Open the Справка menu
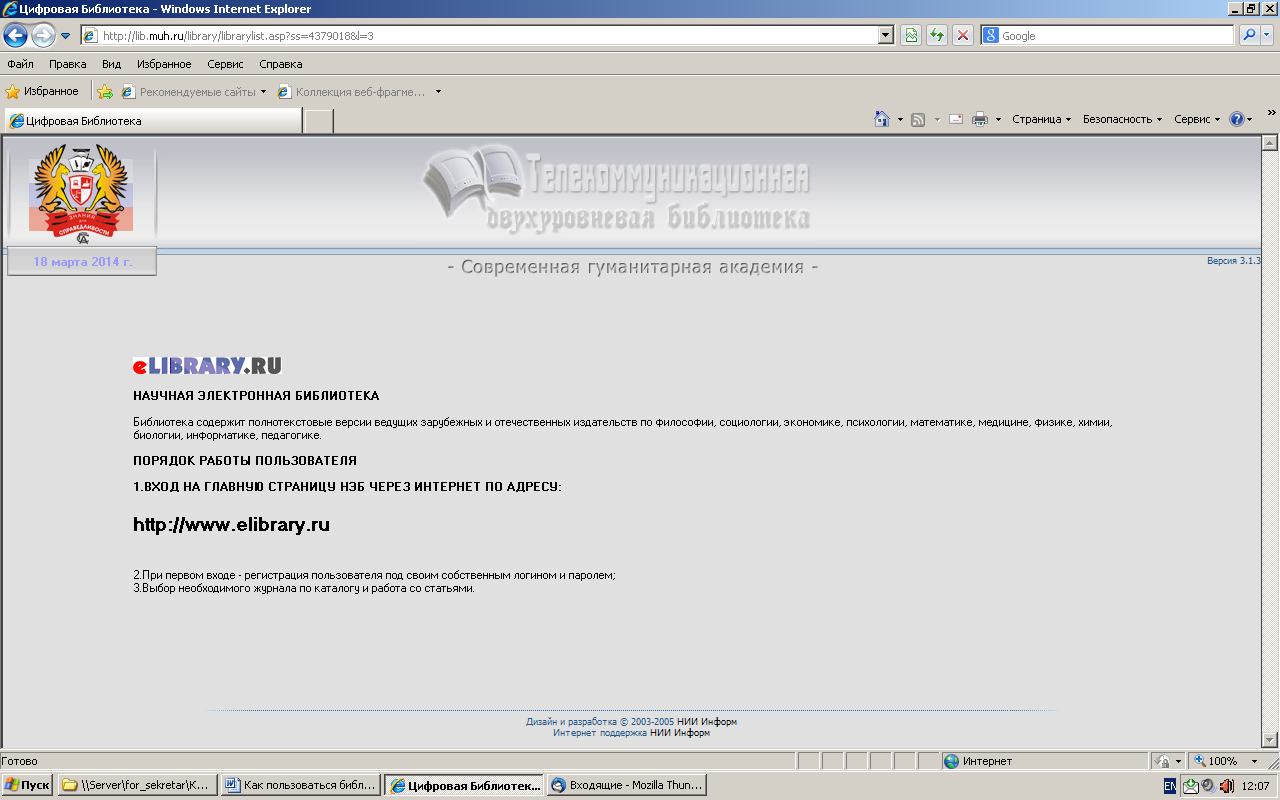Viewport: 1280px width, 800px height. pos(281,64)
